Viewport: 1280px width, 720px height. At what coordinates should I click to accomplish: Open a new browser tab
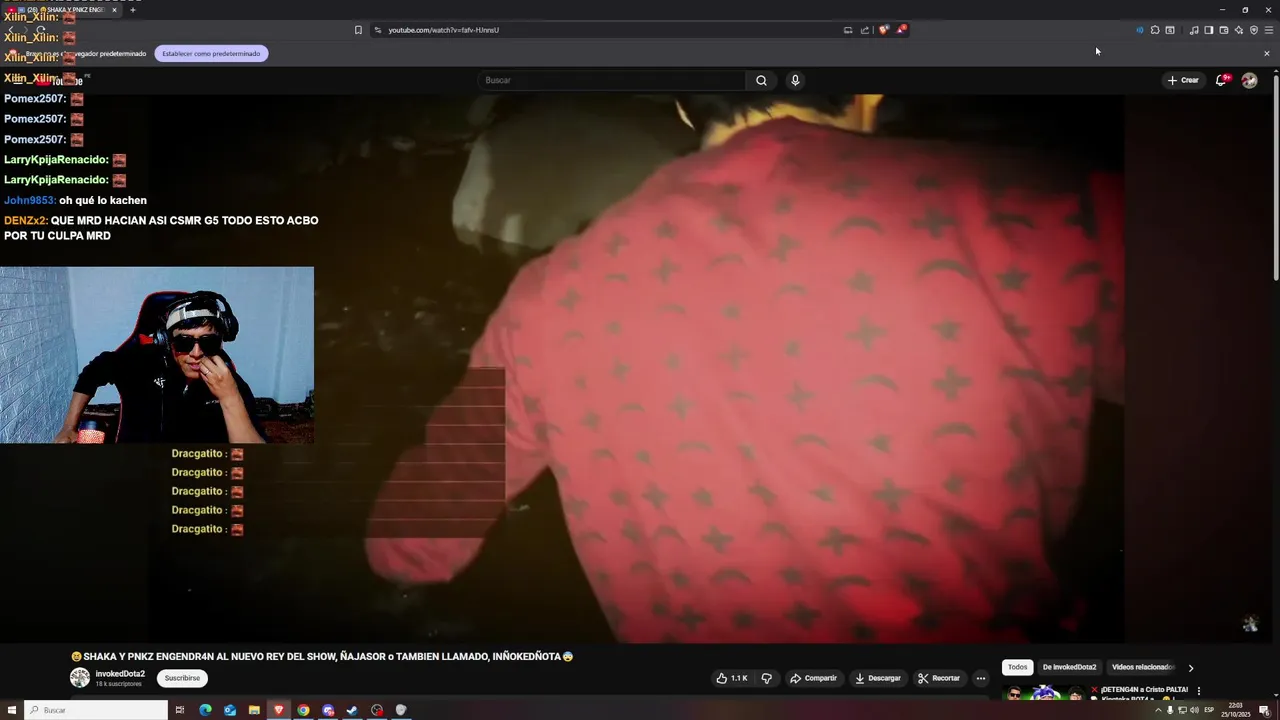(x=132, y=9)
